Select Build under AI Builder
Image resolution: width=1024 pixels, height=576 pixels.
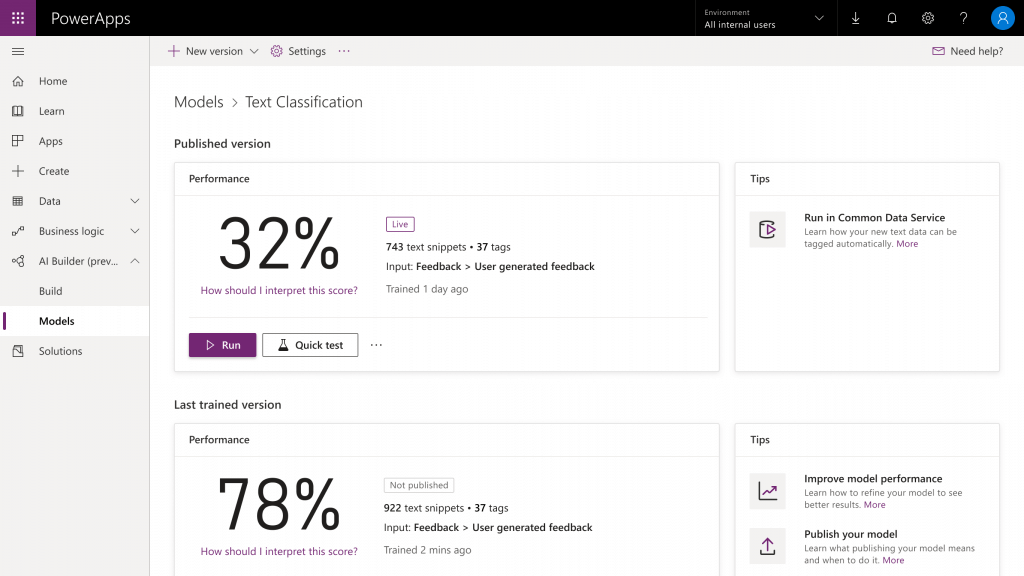click(x=50, y=291)
